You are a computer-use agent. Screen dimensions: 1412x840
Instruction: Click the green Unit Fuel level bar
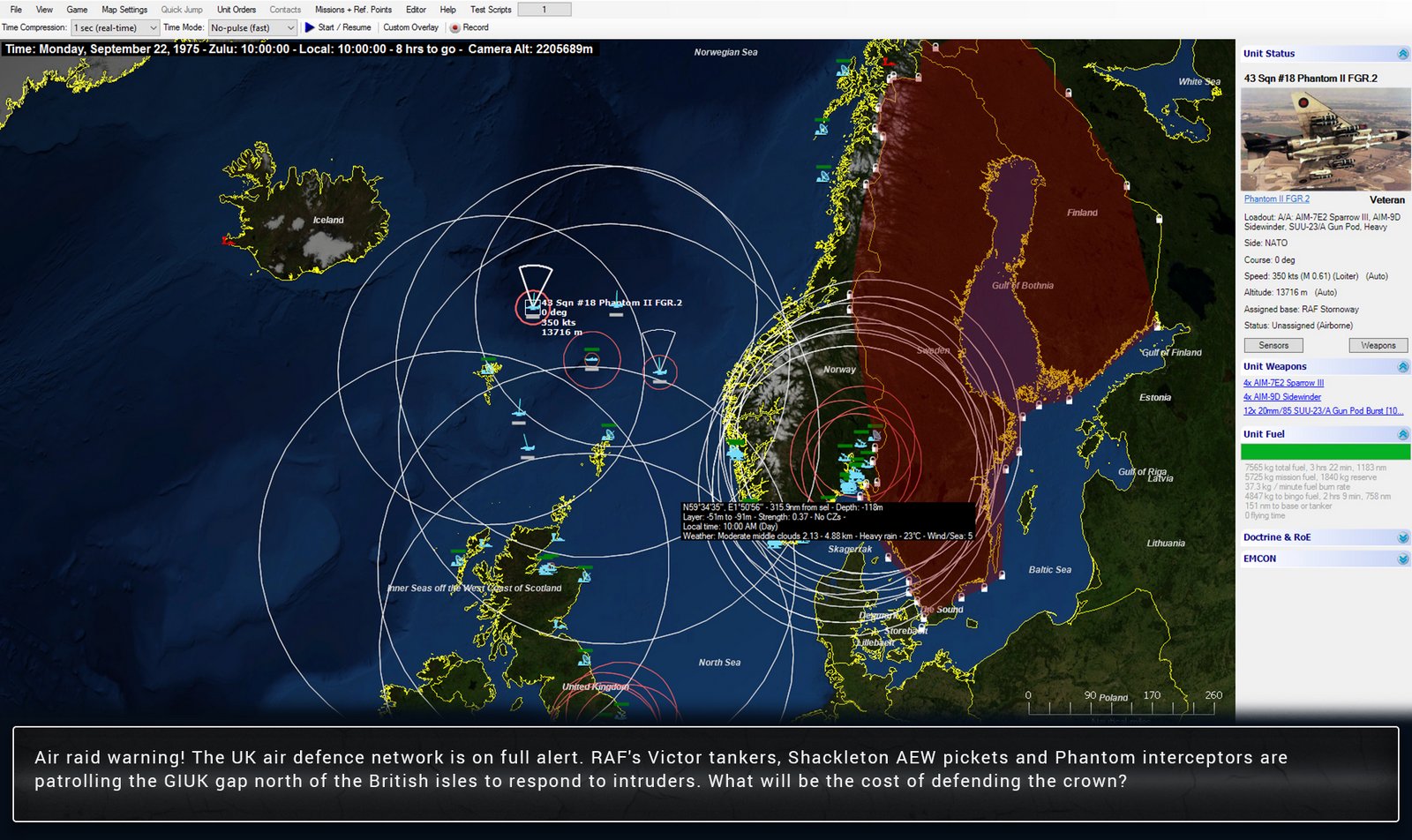(x=1326, y=452)
